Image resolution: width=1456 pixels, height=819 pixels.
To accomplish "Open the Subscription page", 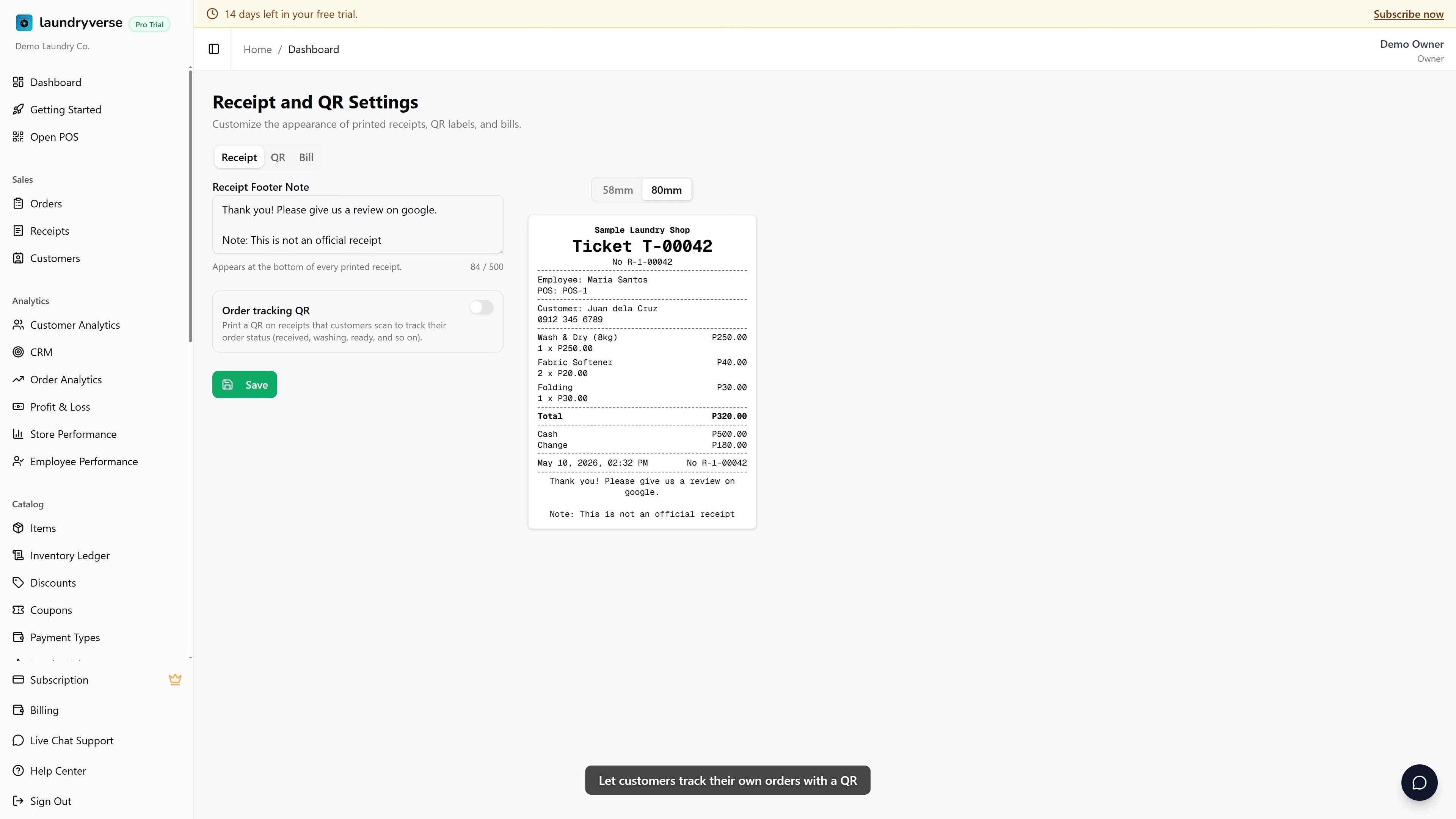I will [x=60, y=679].
